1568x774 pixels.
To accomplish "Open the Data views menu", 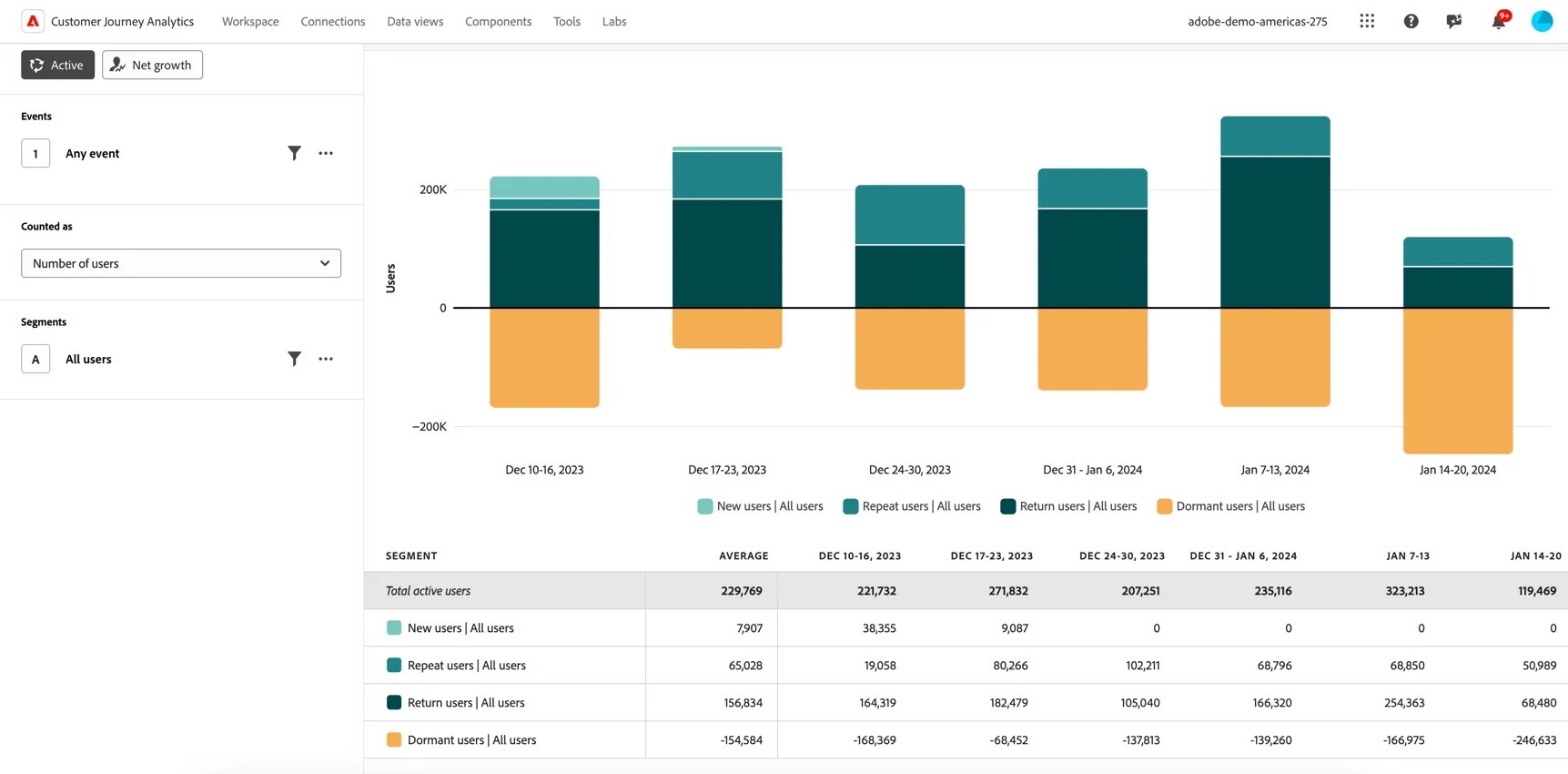I will (415, 21).
